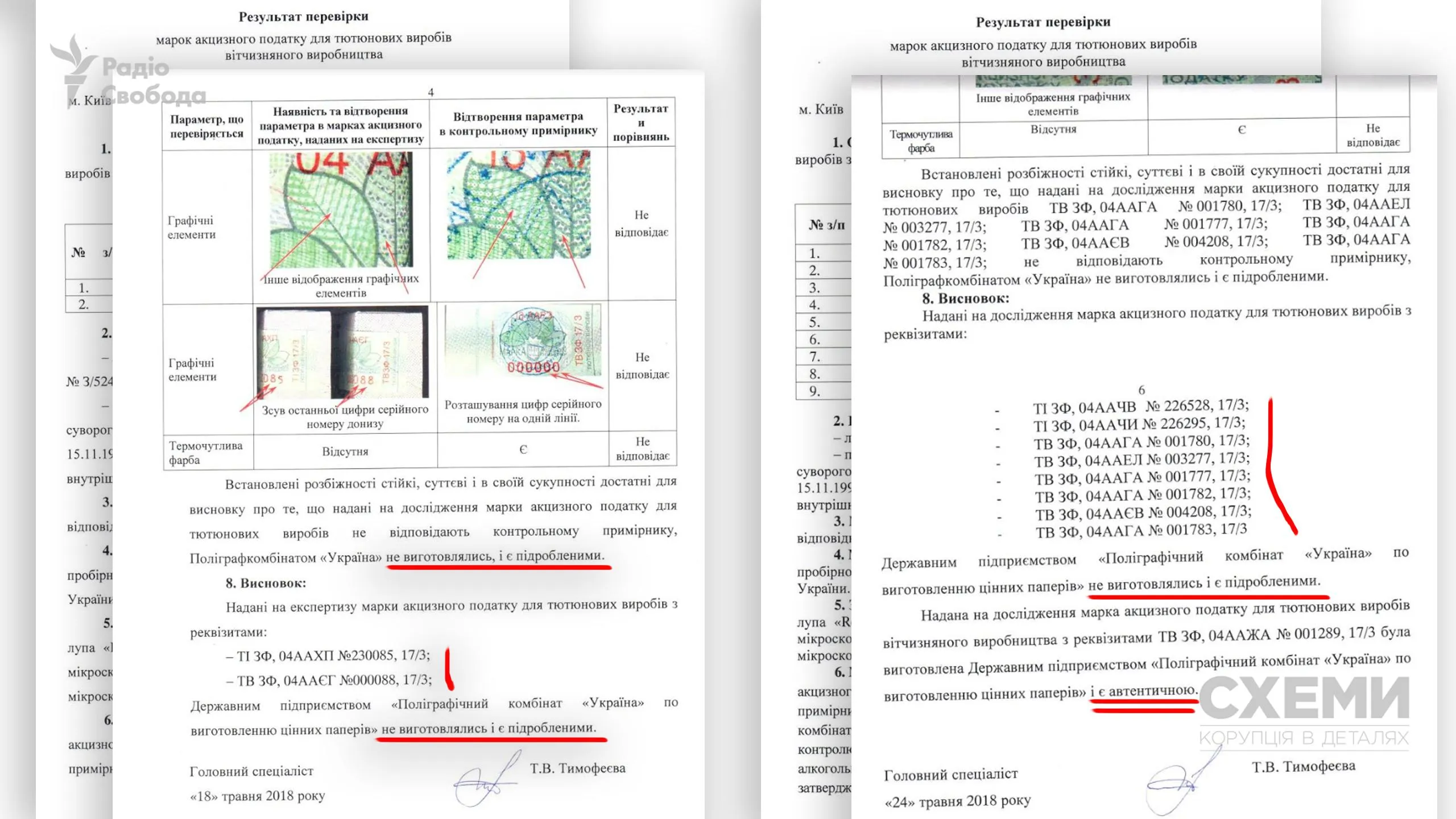Click the СХЕМИ watermark logo
1456x819 pixels.
point(1304,698)
